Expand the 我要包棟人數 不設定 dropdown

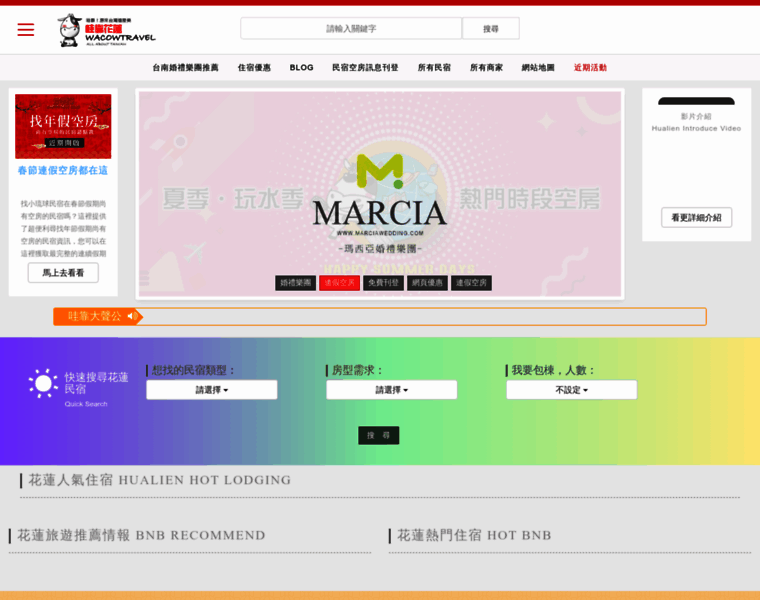pos(572,390)
